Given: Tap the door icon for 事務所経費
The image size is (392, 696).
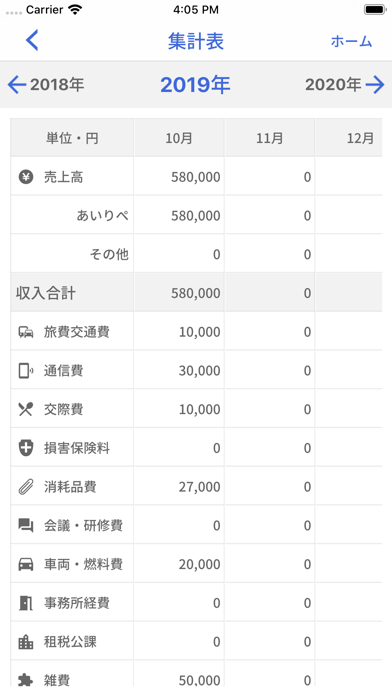Looking at the screenshot, I should [26, 603].
